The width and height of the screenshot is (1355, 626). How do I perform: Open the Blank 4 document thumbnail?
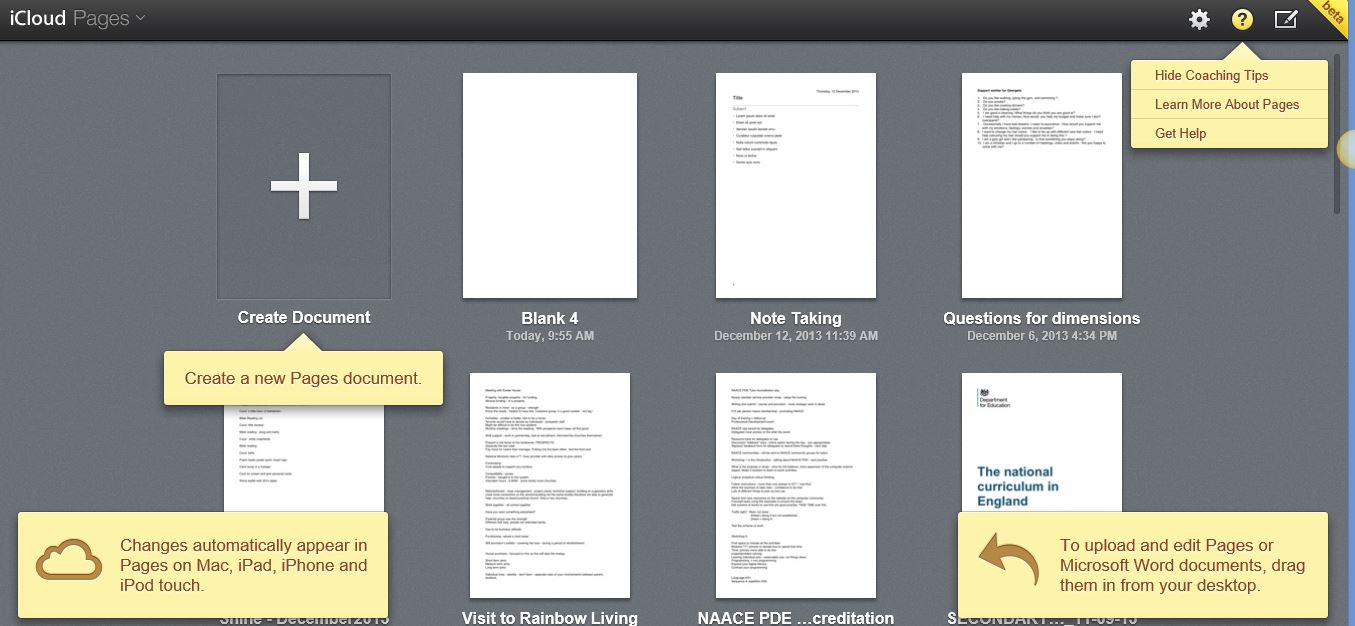[x=550, y=186]
